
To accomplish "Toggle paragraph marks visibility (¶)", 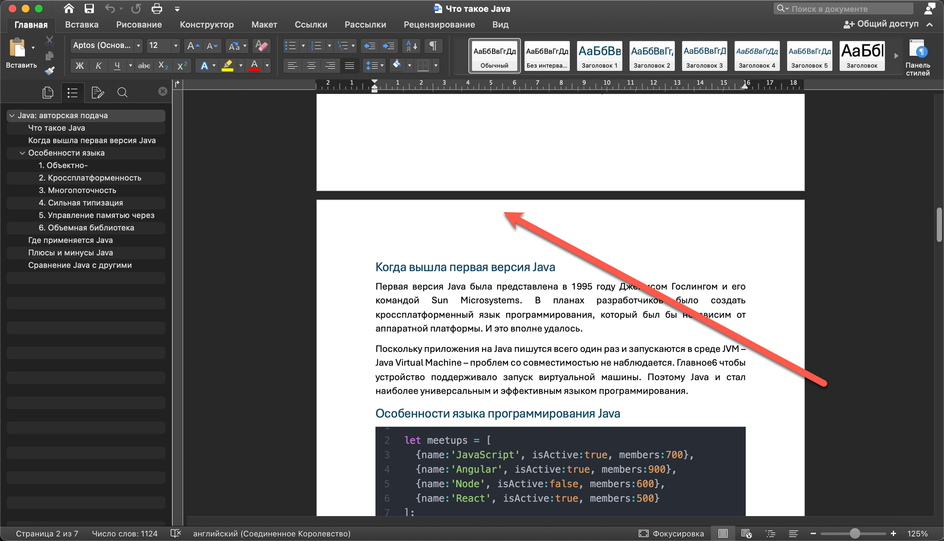I will [x=432, y=46].
